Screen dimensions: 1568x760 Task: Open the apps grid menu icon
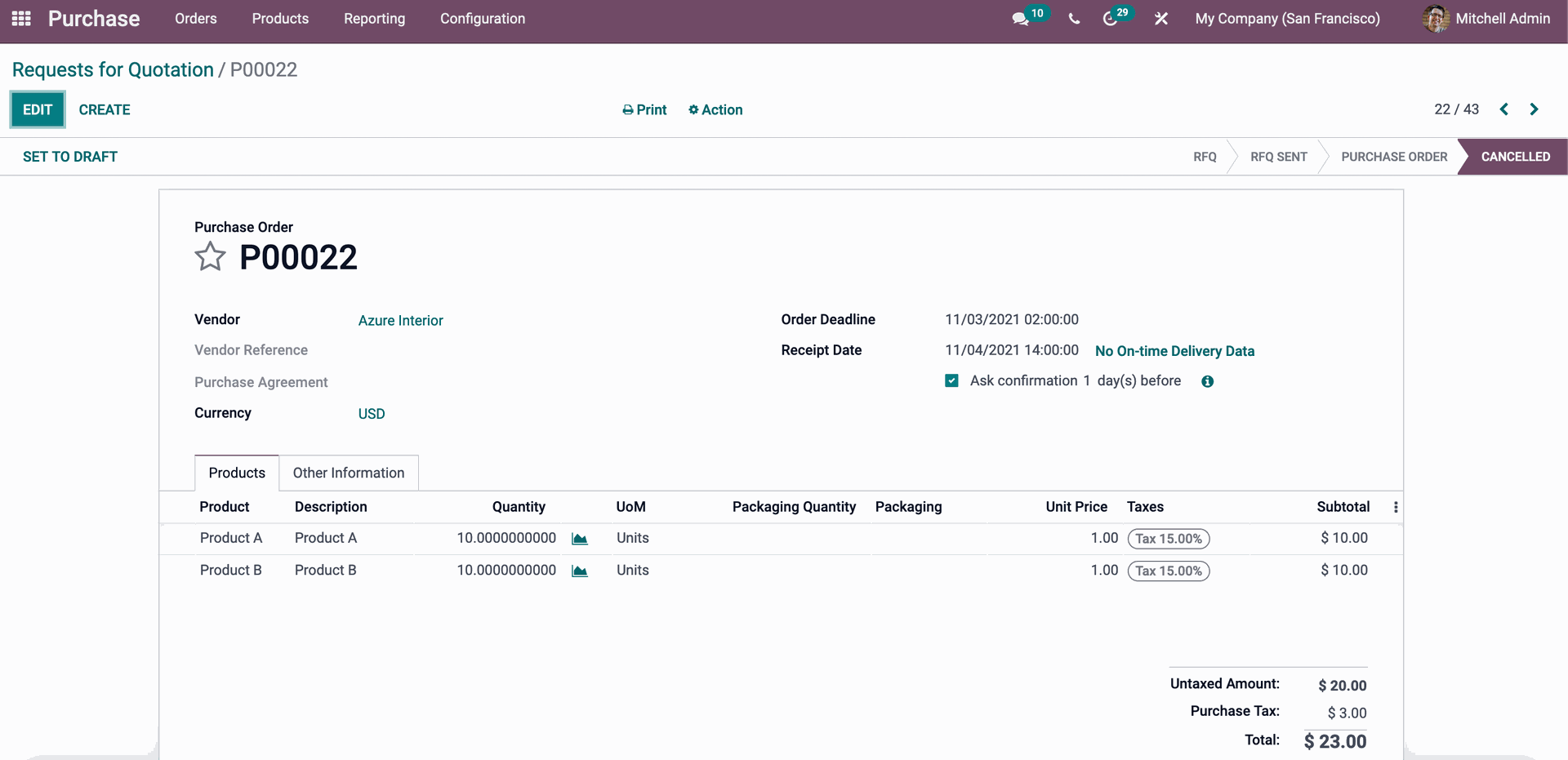click(x=21, y=18)
